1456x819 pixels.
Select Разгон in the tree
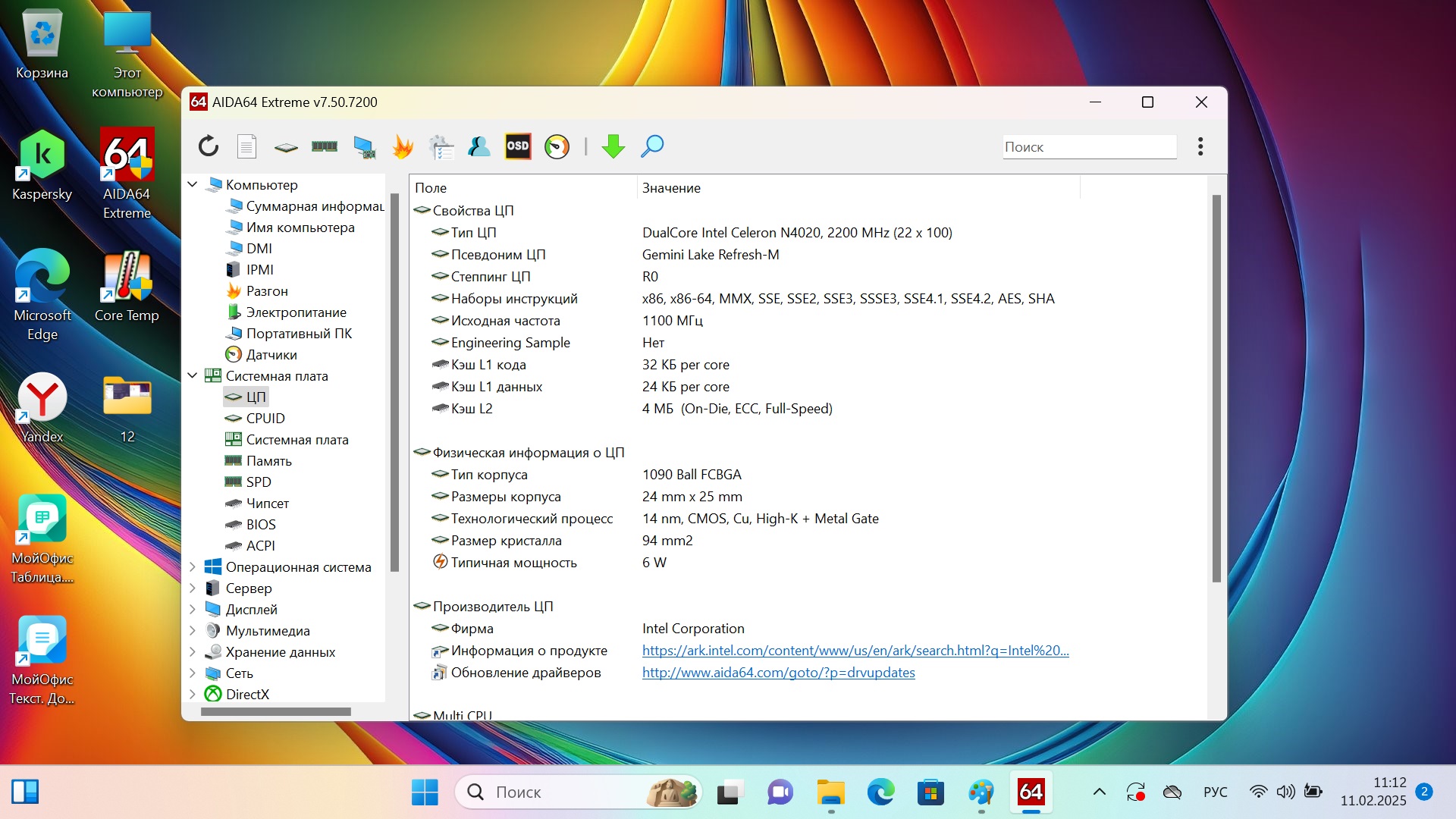pyautogui.click(x=257, y=290)
